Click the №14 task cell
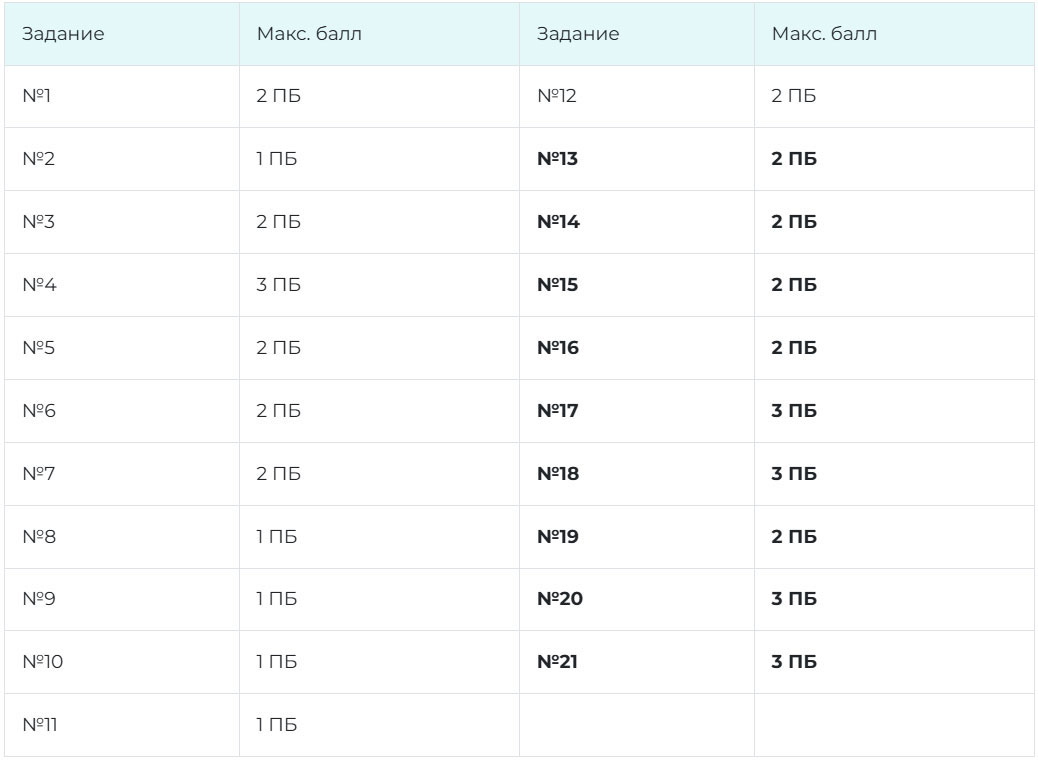 (x=558, y=222)
